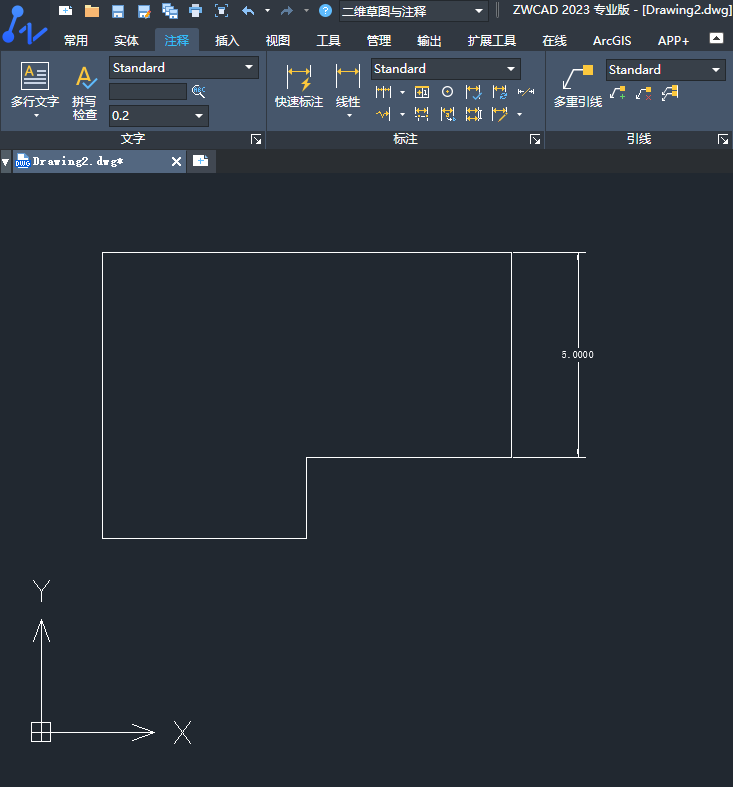The height and width of the screenshot is (787, 733).
Task: Open the 引线 panel dialog launcher
Action: click(723, 140)
